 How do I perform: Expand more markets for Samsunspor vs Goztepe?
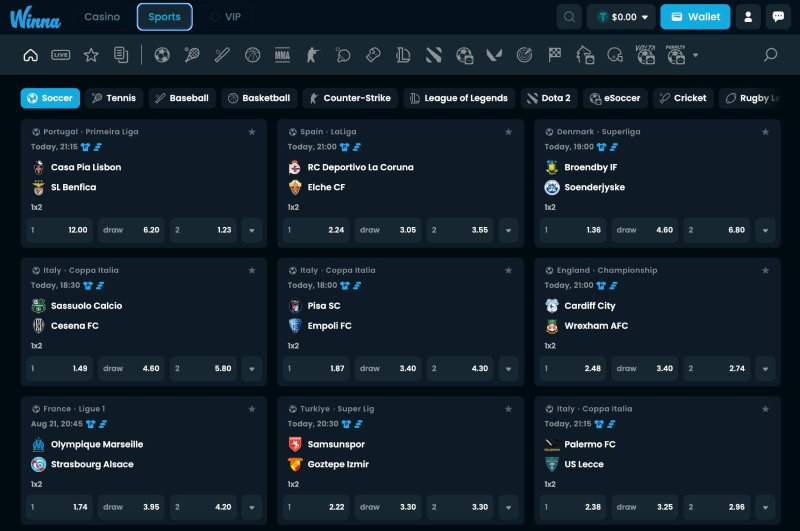pos(508,507)
